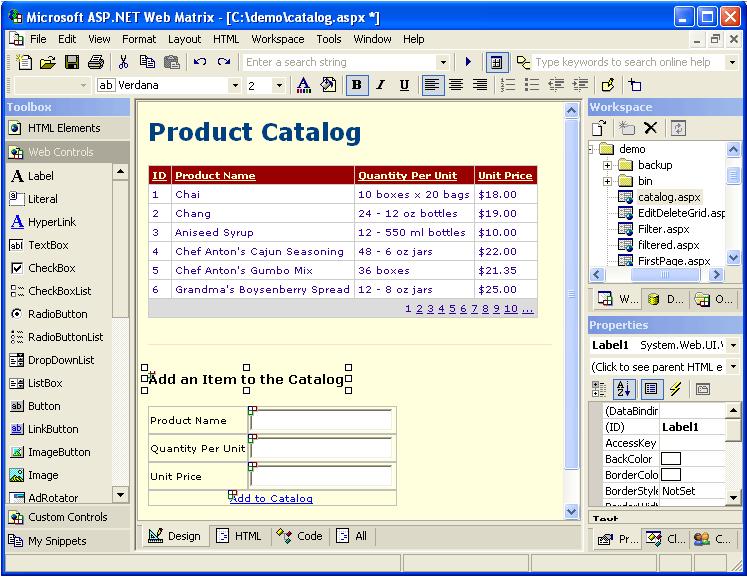Click the New File toolbar icon
Image resolution: width=747 pixels, height=577 pixels.
[x=24, y=62]
